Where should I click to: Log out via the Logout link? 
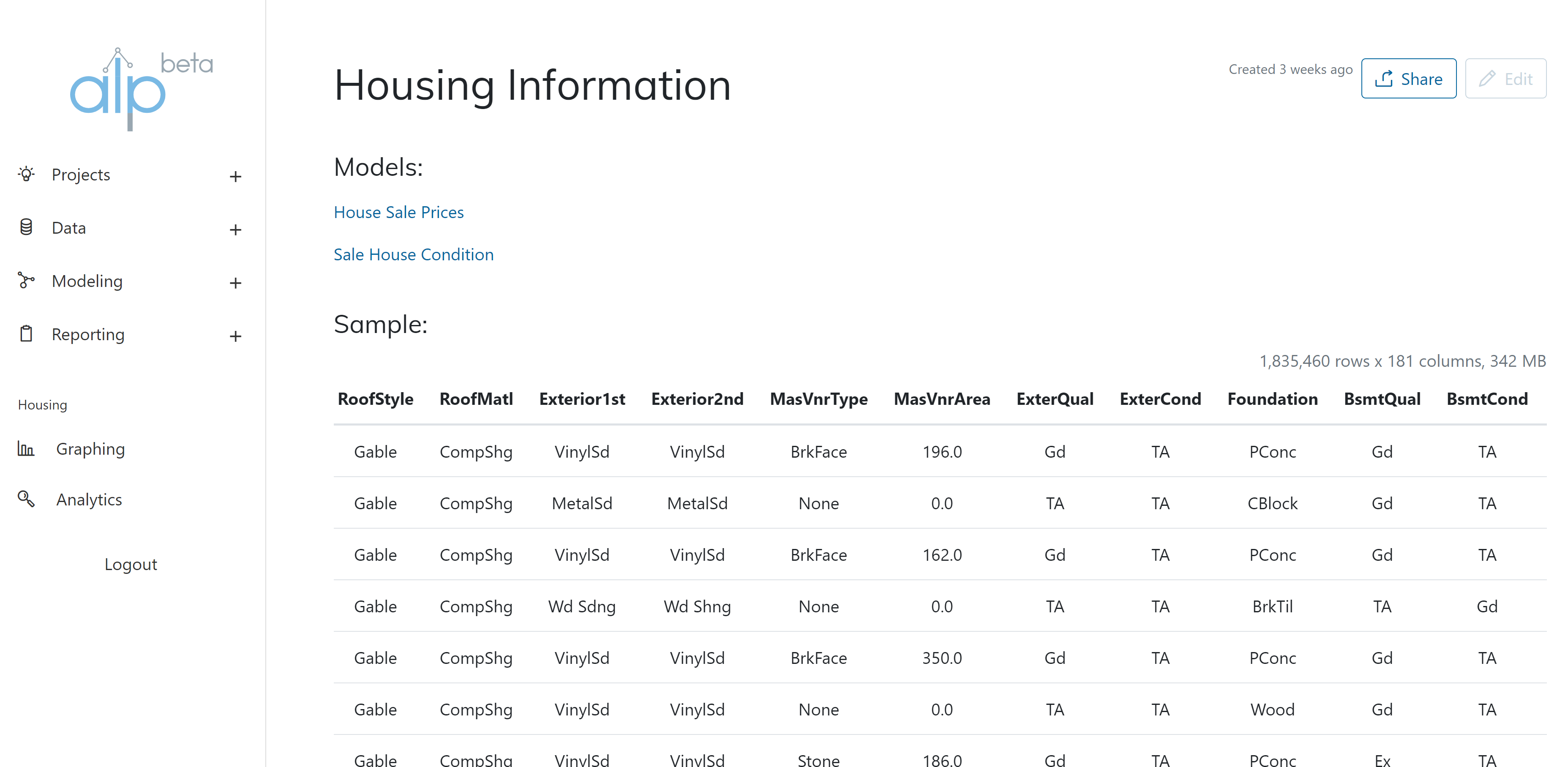click(130, 564)
